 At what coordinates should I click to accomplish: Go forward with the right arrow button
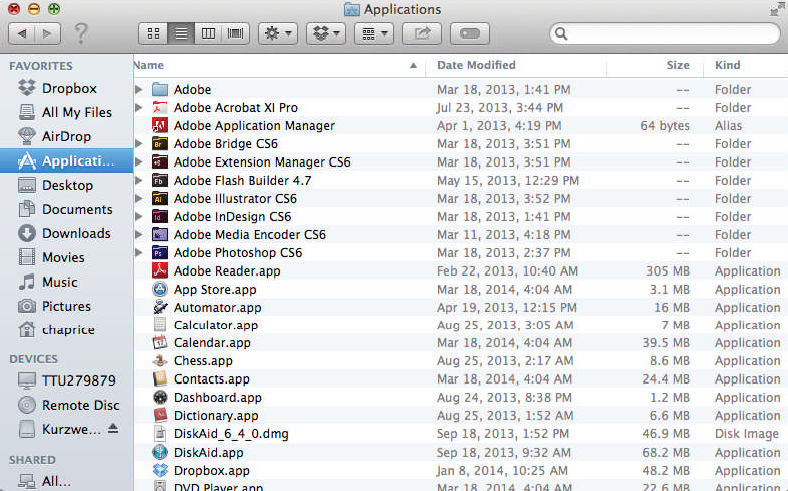coord(47,34)
